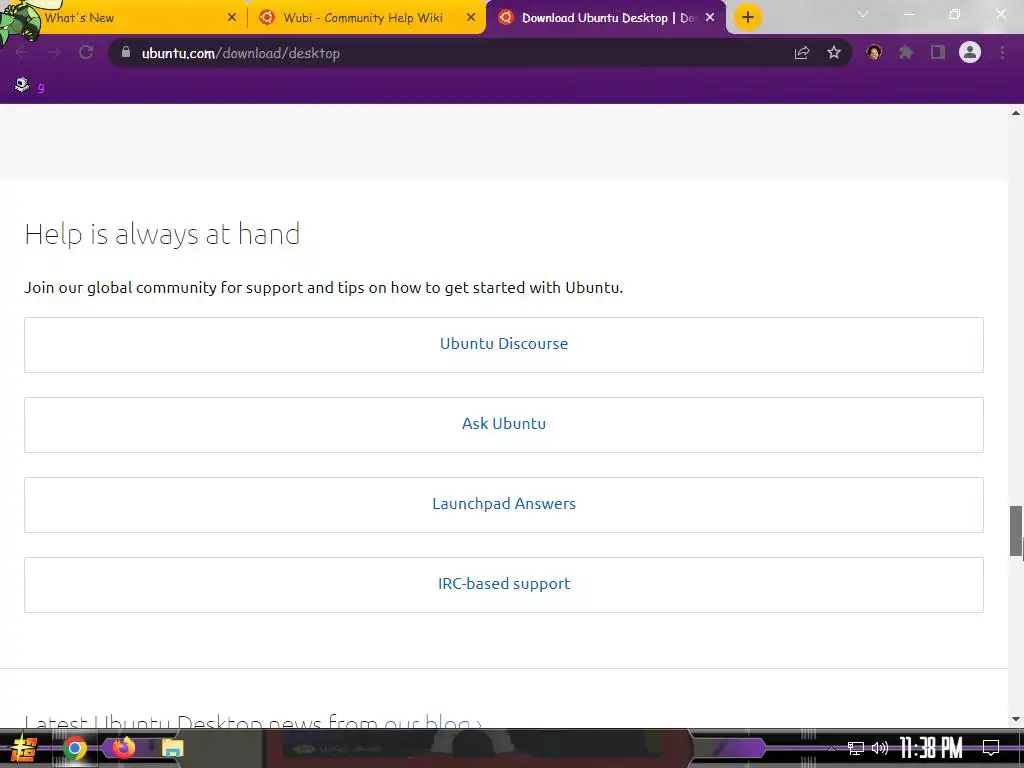Click the 'Help is always at hand' heading
The image size is (1024, 768).
pyautogui.click(x=162, y=234)
